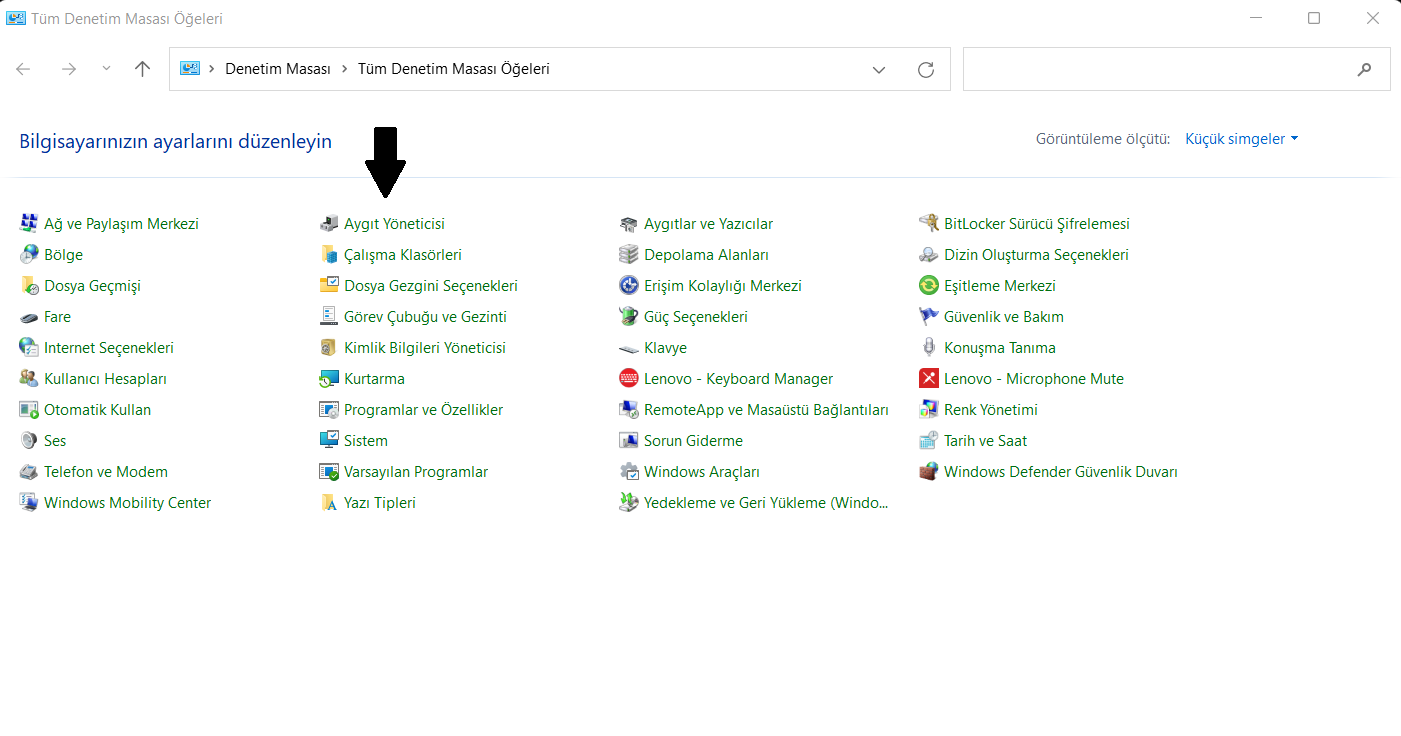Expand the chevron before Denetim Masası
The image size is (1401, 736).
212,69
